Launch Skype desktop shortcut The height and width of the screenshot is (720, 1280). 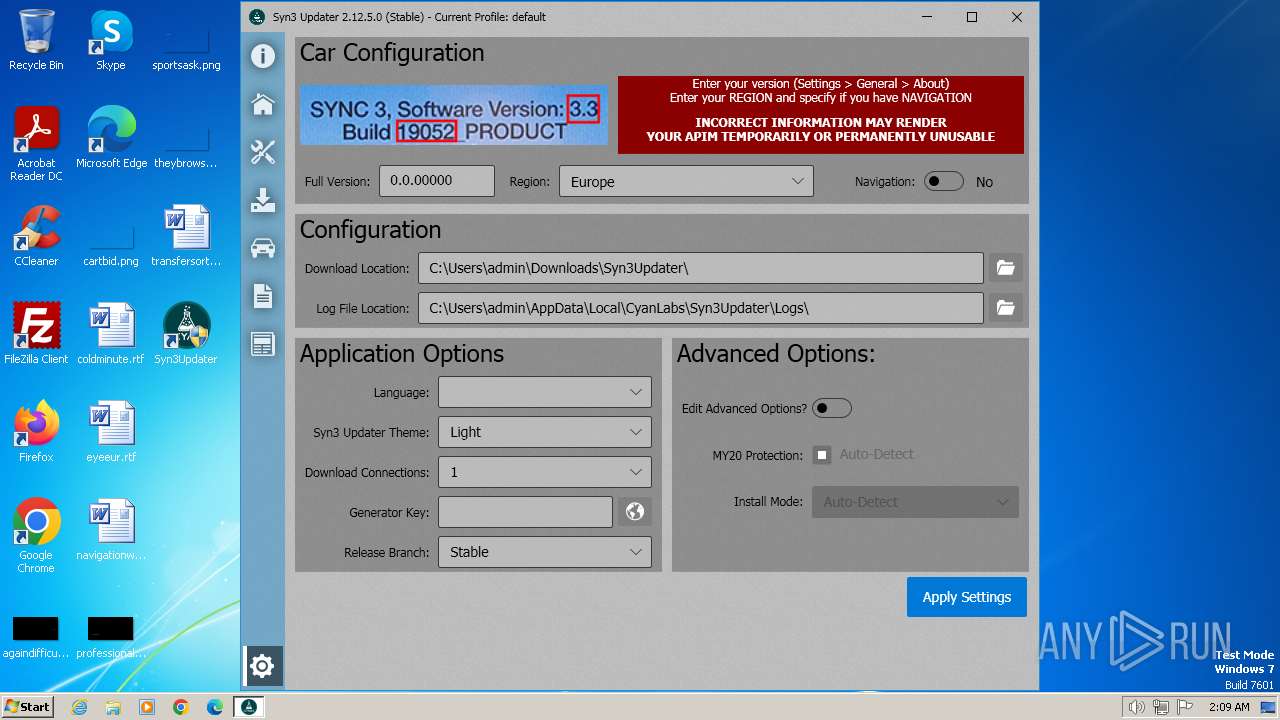(111, 41)
